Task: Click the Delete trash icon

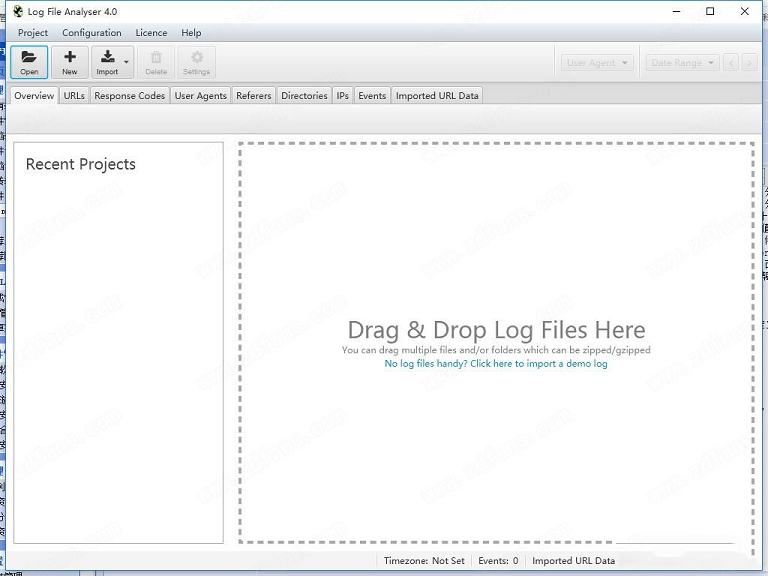Action: (x=156, y=57)
